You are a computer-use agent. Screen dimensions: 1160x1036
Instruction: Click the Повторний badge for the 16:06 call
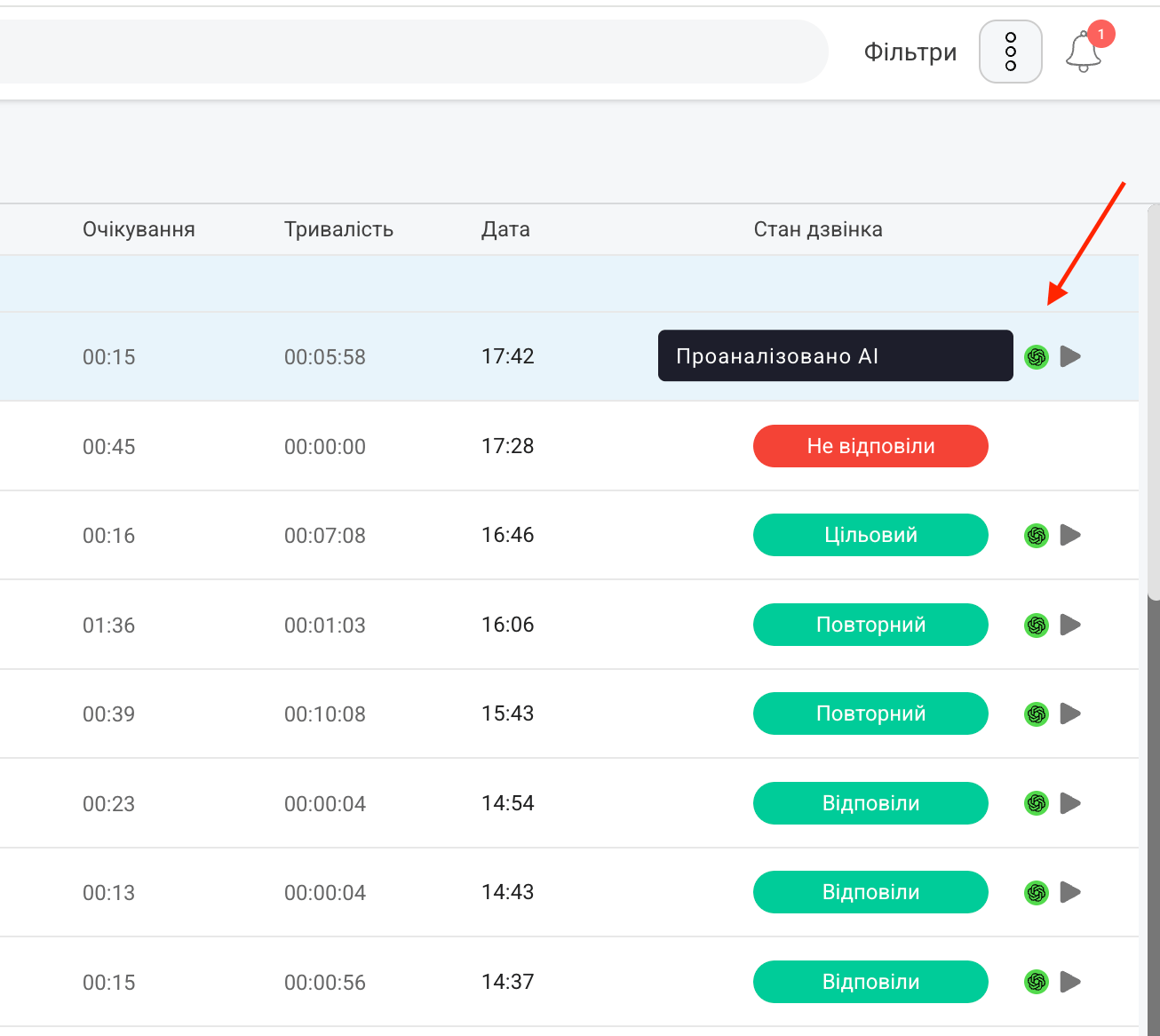(x=870, y=625)
